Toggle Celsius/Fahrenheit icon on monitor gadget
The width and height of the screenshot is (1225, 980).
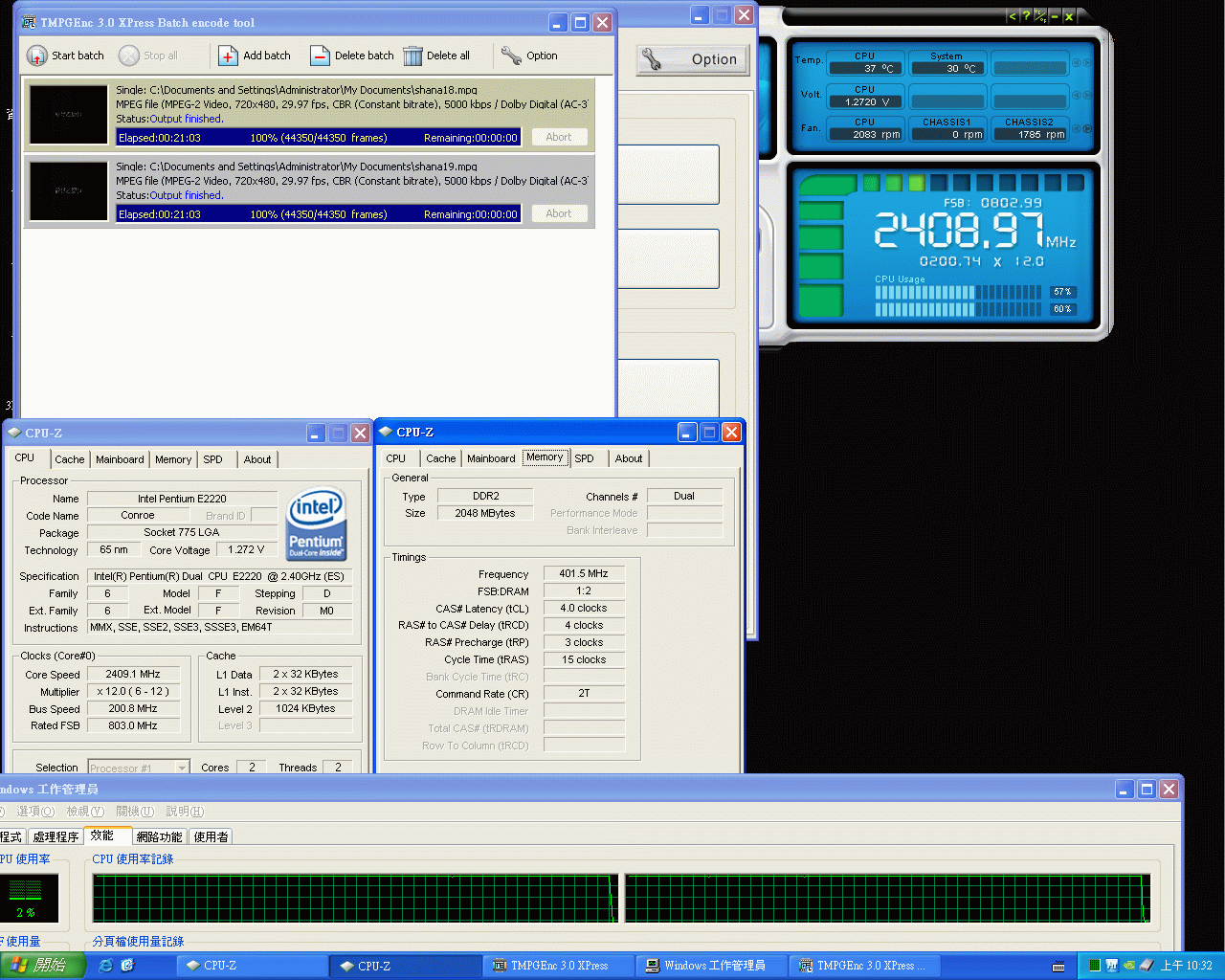(x=1040, y=16)
